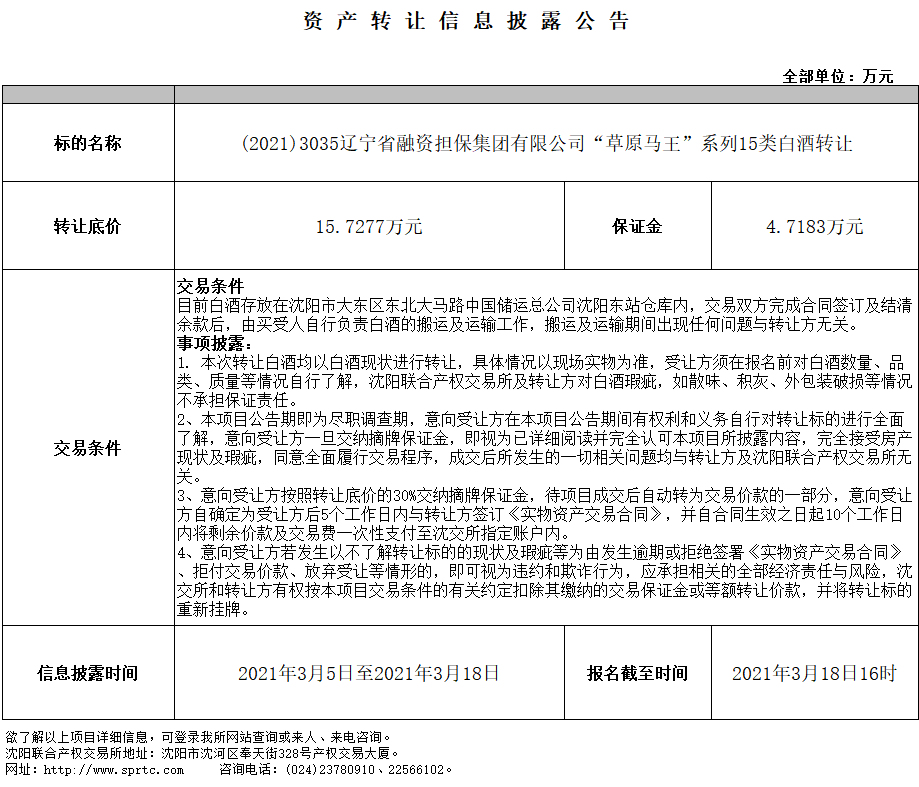Select the 2021年3月5日至2021年3月18日 date range
Screen dimensions: 919x787
coord(369,673)
